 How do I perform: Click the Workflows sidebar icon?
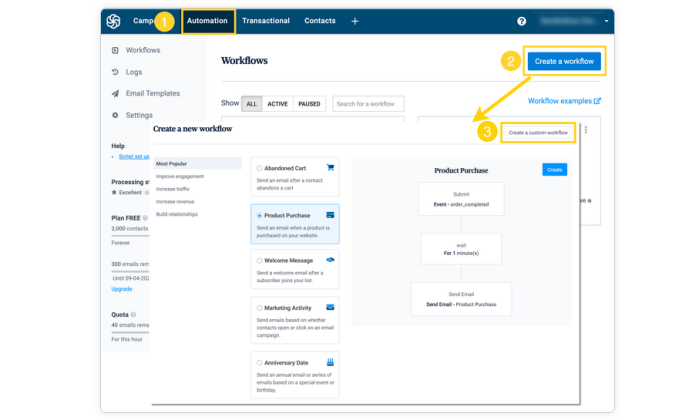click(115, 50)
